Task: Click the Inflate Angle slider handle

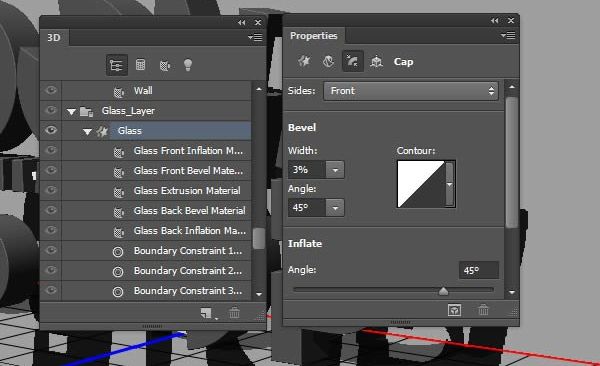Action: (443, 291)
